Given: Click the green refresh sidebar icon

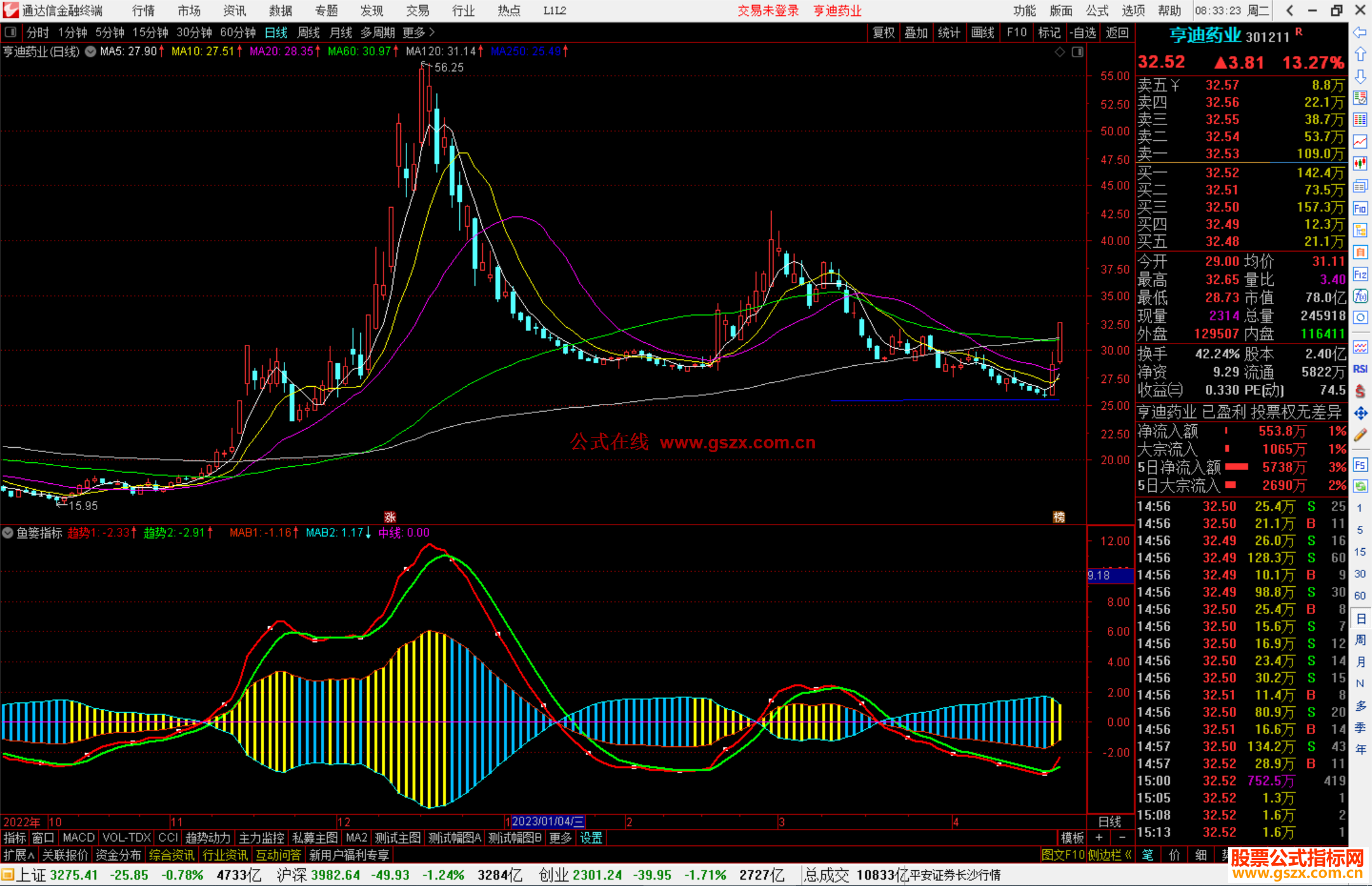Looking at the screenshot, I should point(1360,487).
